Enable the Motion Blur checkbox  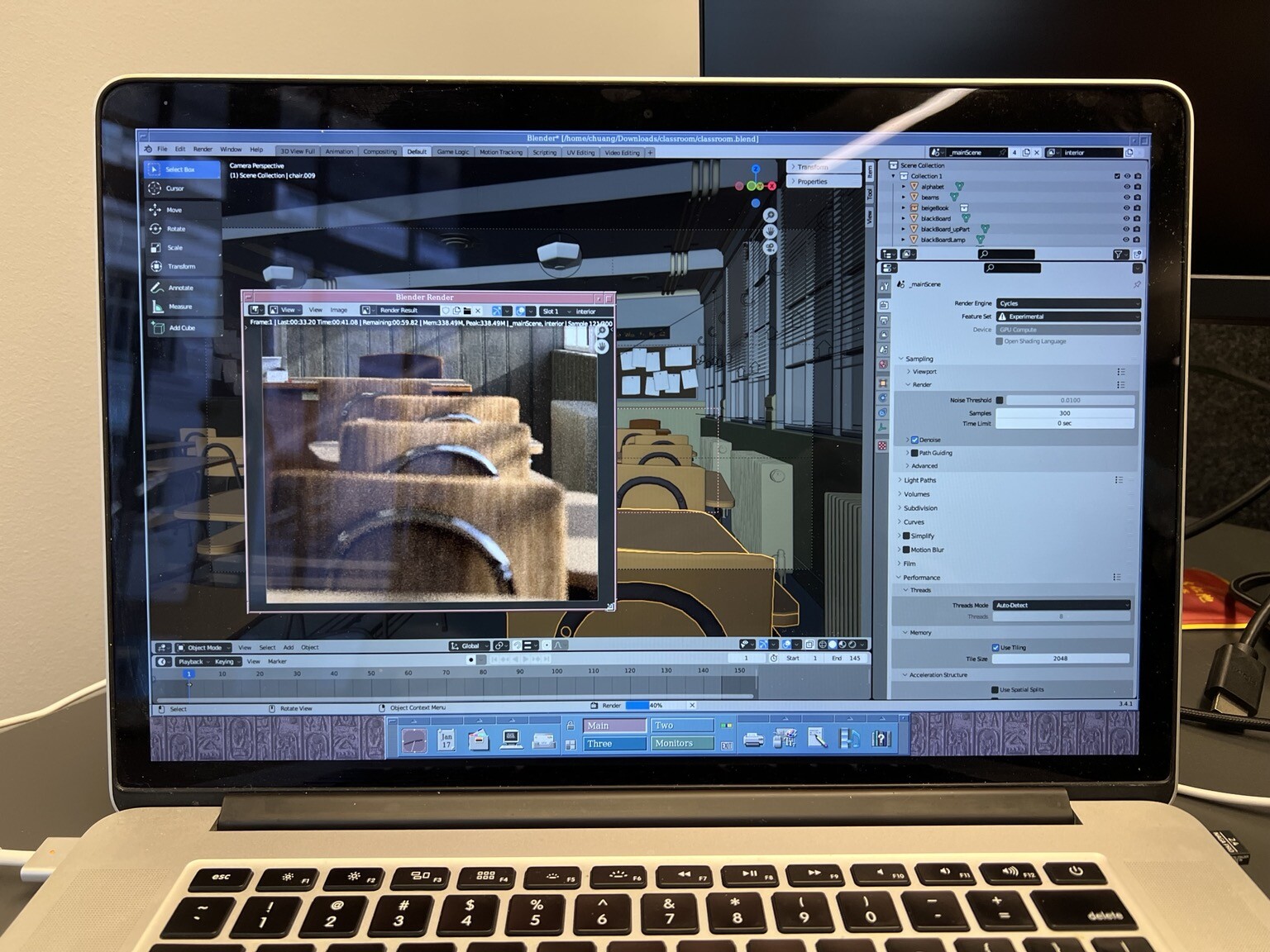906,550
